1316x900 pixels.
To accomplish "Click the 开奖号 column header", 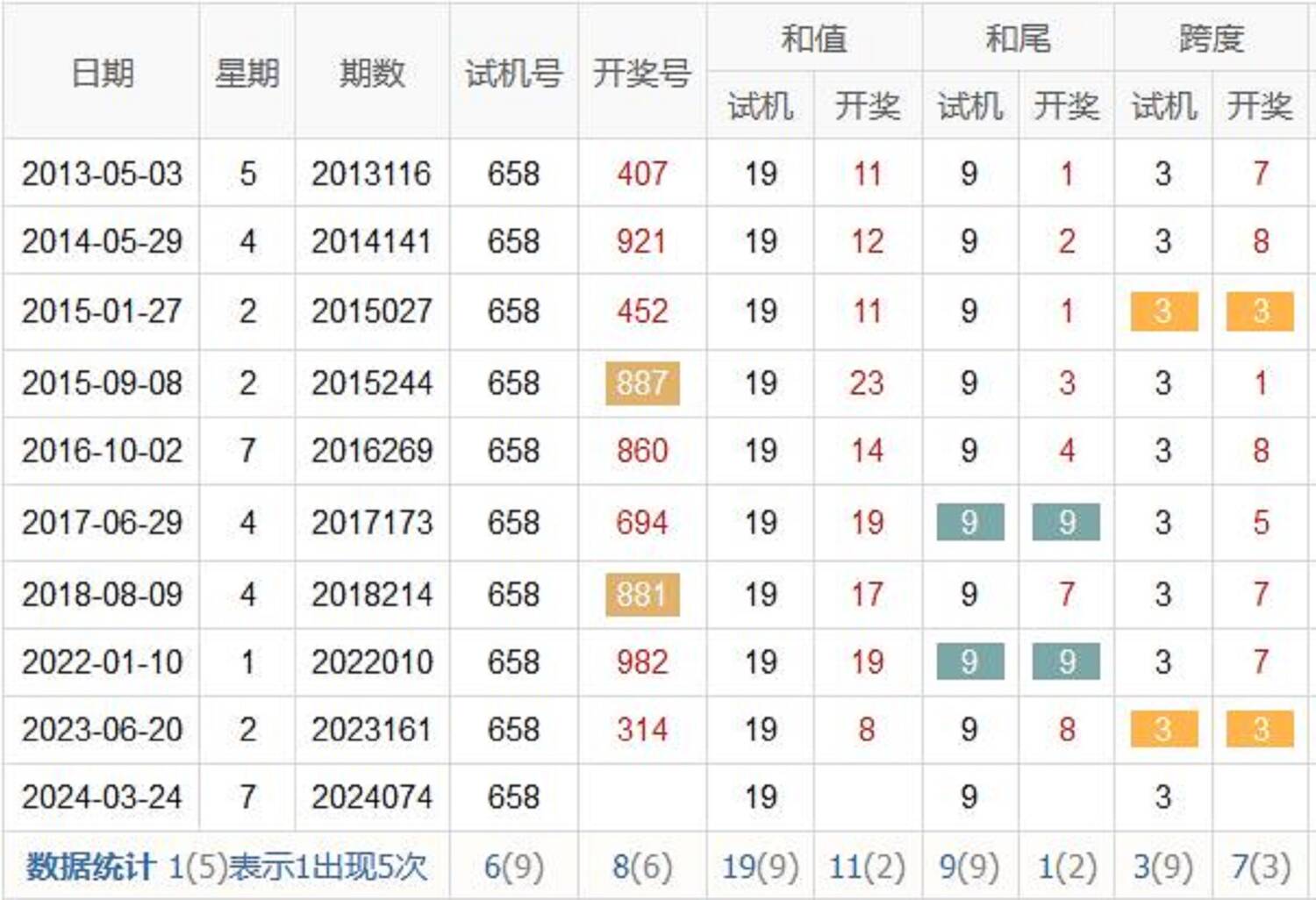I will [641, 73].
